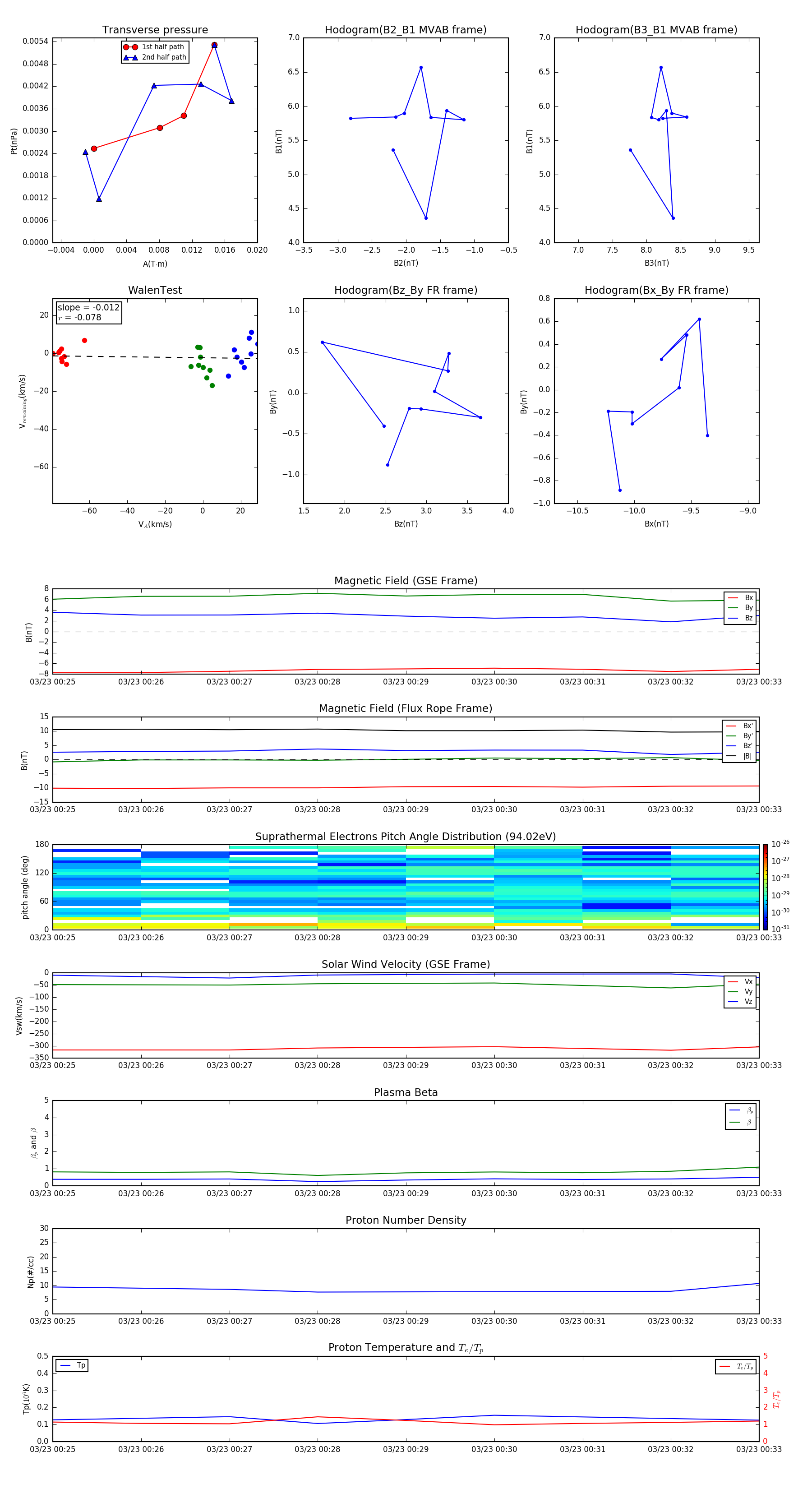Click the 'Tp' legend entry in temperature plot

[x=72, y=1365]
